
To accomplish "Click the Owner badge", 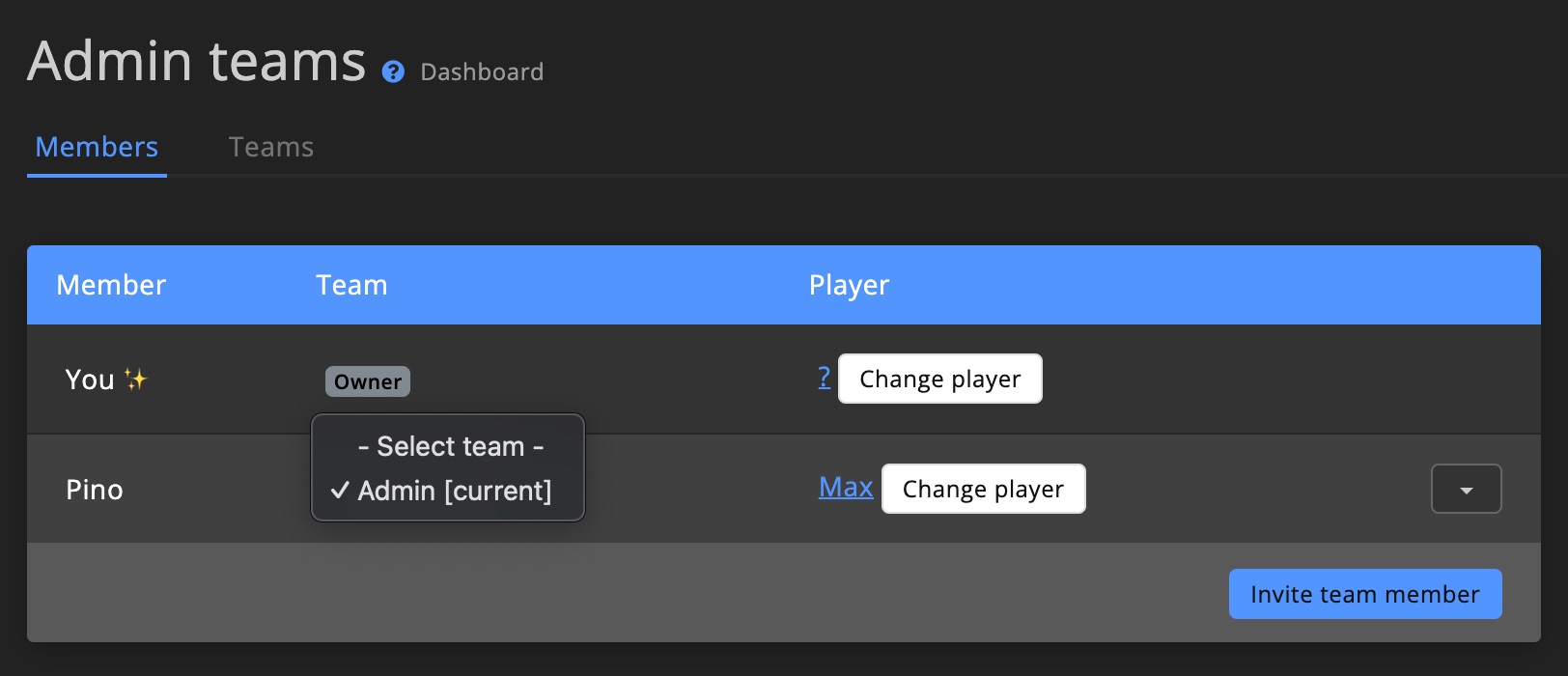I will [367, 381].
